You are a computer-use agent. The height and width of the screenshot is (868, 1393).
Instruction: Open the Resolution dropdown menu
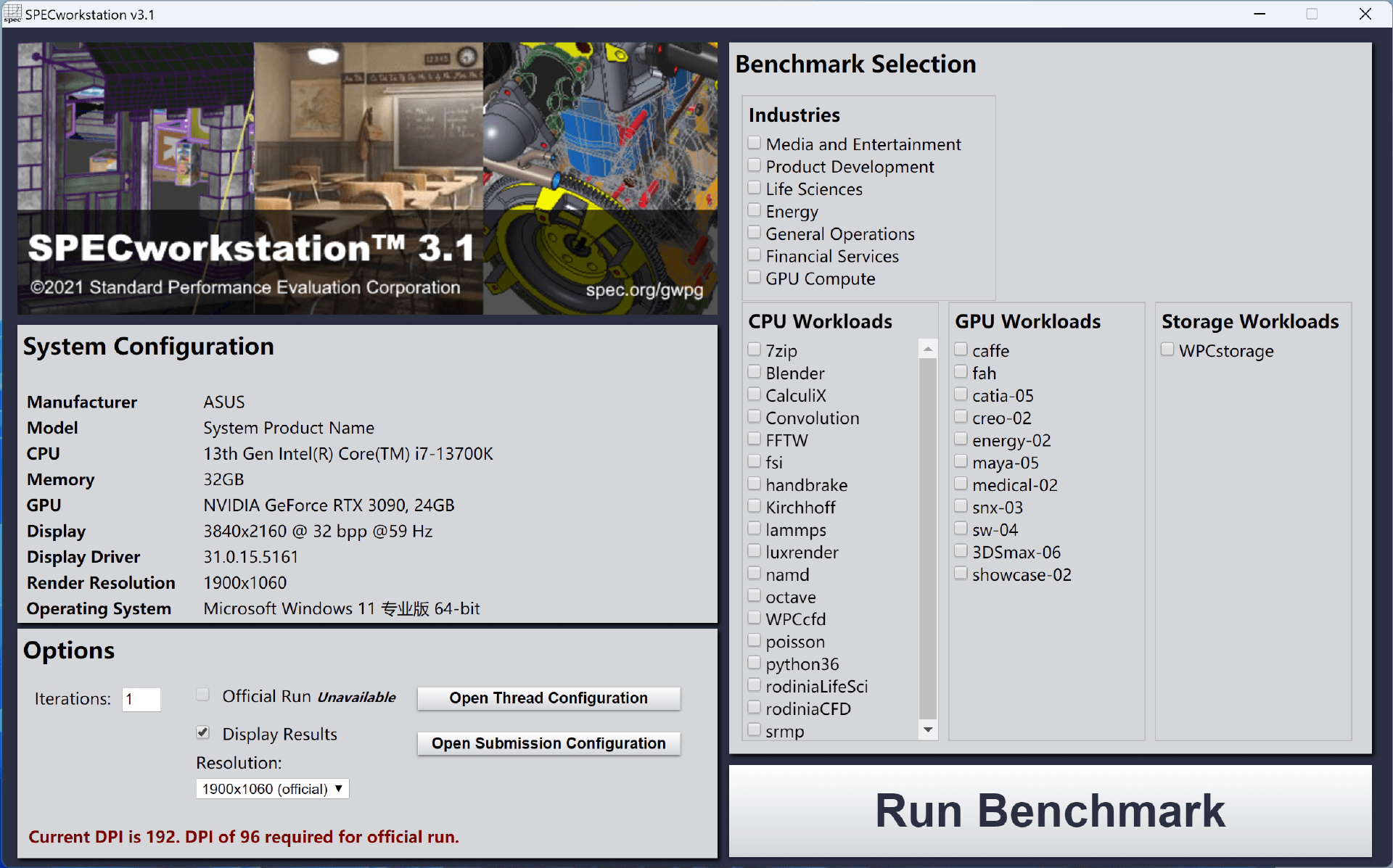(272, 789)
